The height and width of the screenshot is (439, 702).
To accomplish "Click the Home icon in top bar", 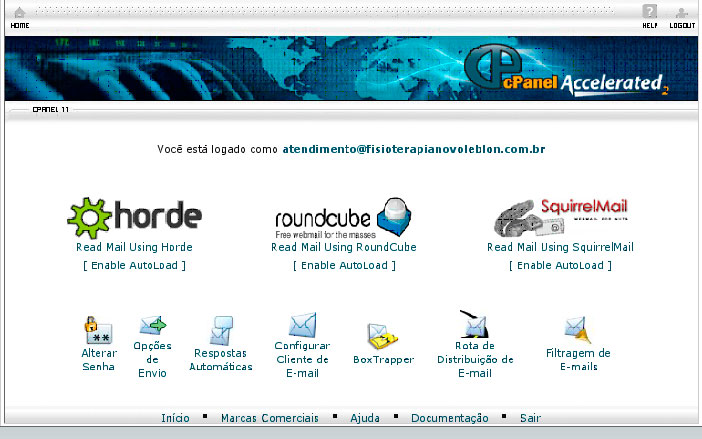I will 19,15.
